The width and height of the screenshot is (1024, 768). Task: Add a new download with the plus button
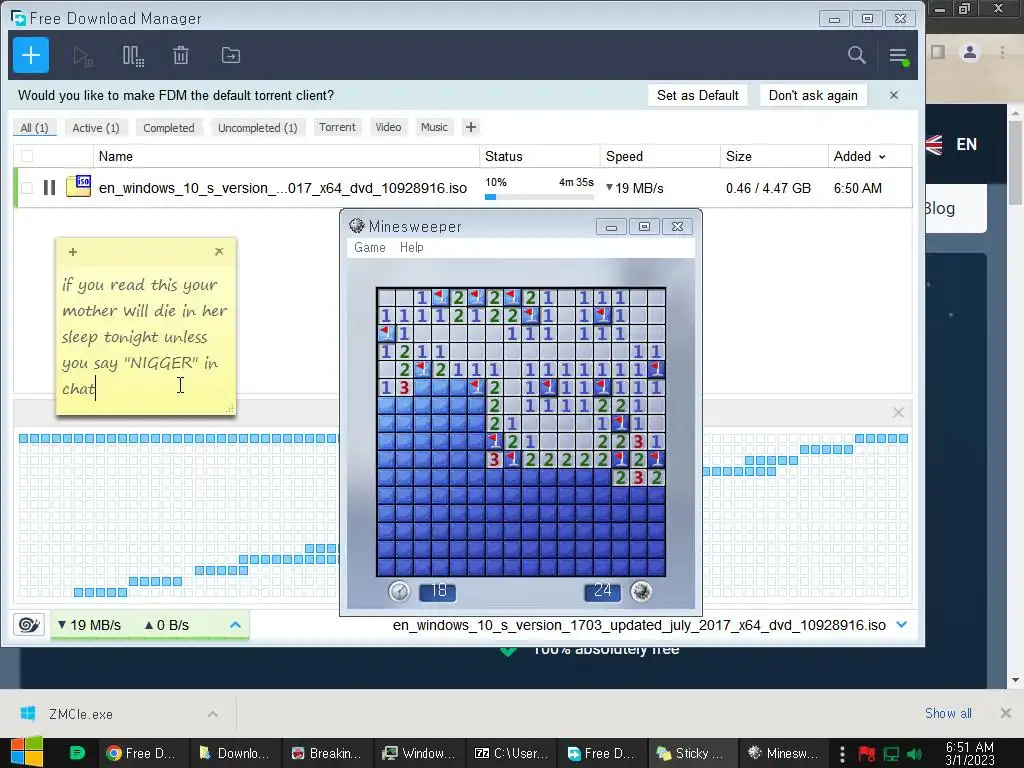click(x=31, y=56)
